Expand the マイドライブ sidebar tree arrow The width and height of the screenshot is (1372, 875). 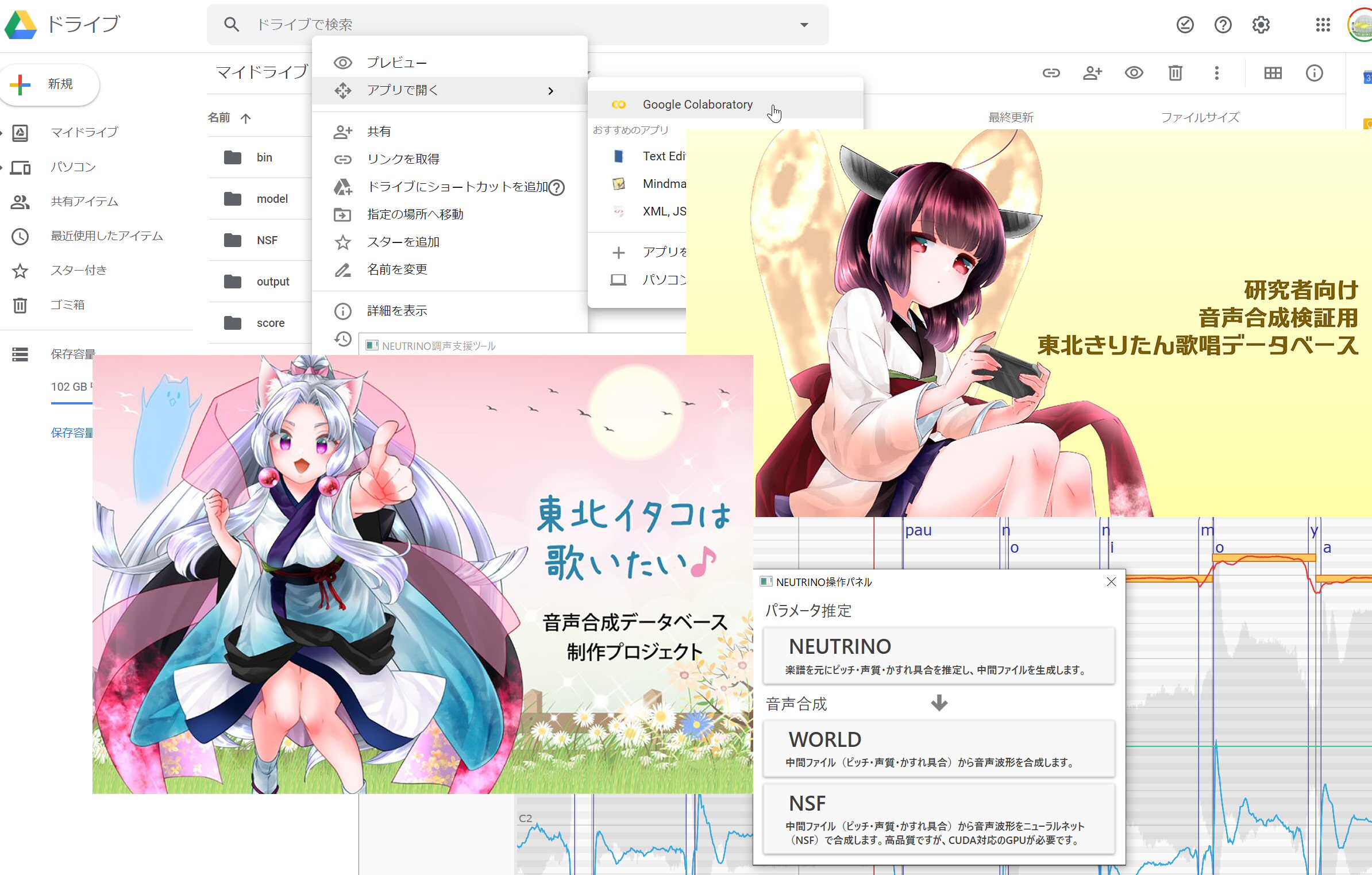2,133
